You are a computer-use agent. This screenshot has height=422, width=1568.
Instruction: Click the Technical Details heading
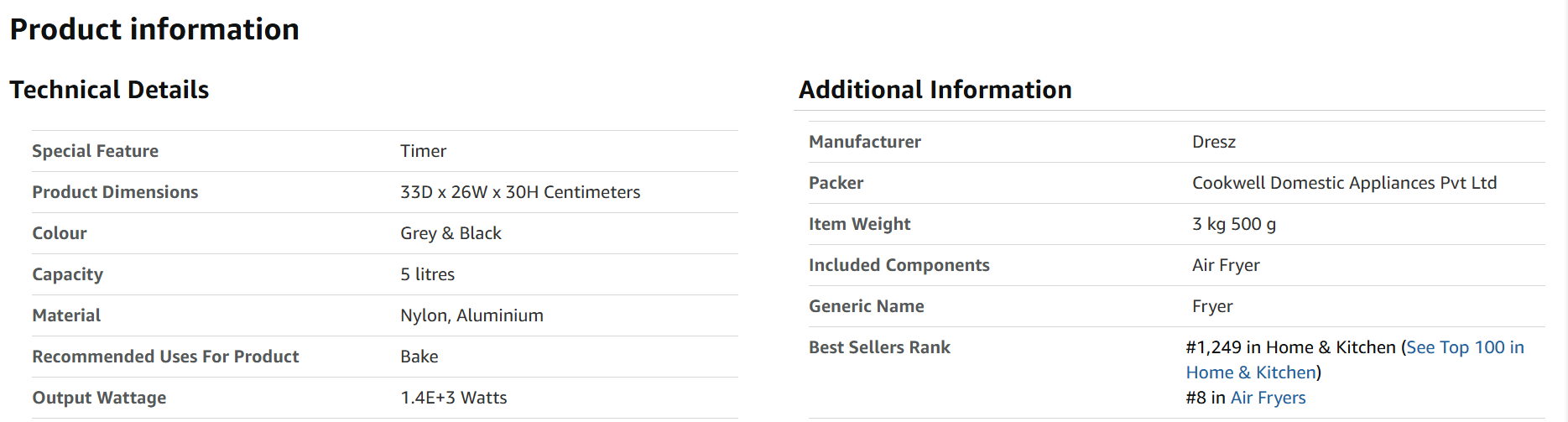[x=109, y=90]
